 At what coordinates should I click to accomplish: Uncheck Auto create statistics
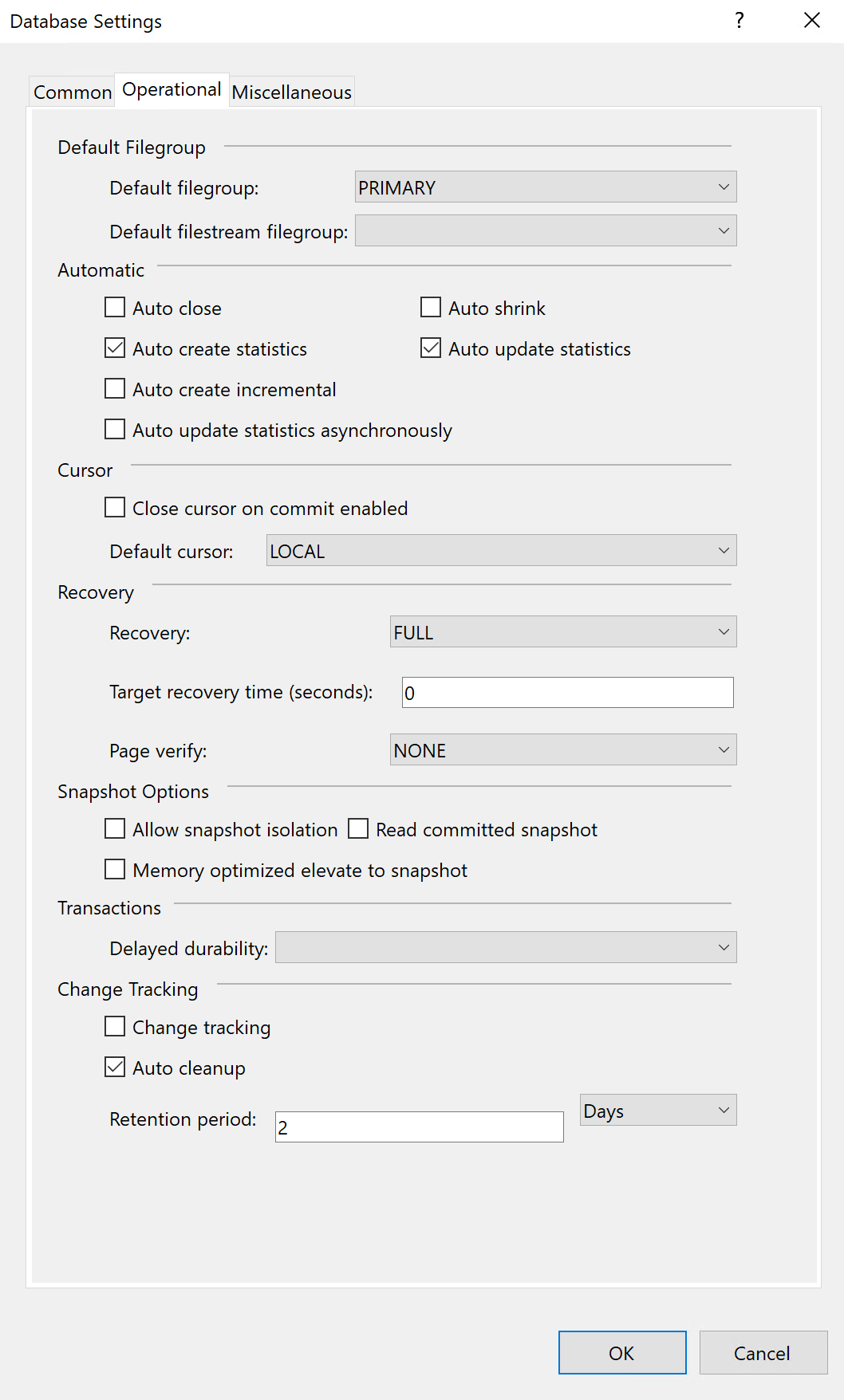116,348
